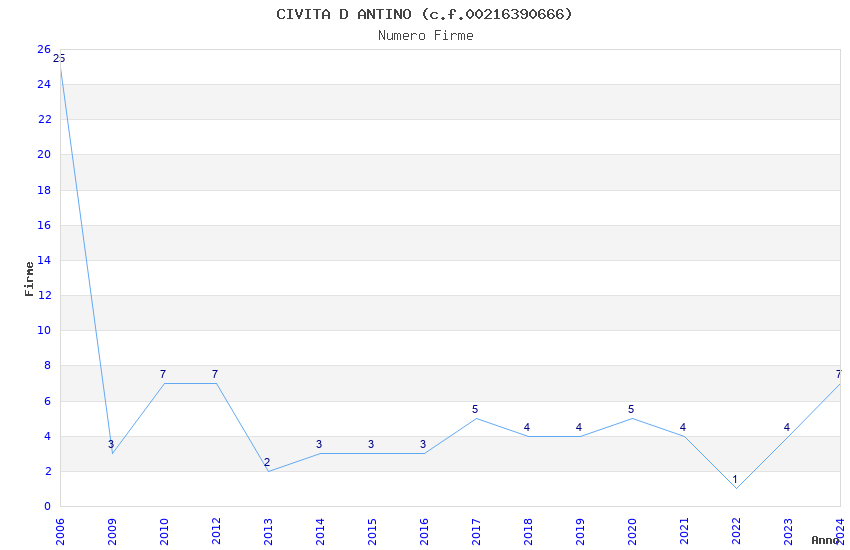Click data point label 1 for 2022

point(735,480)
